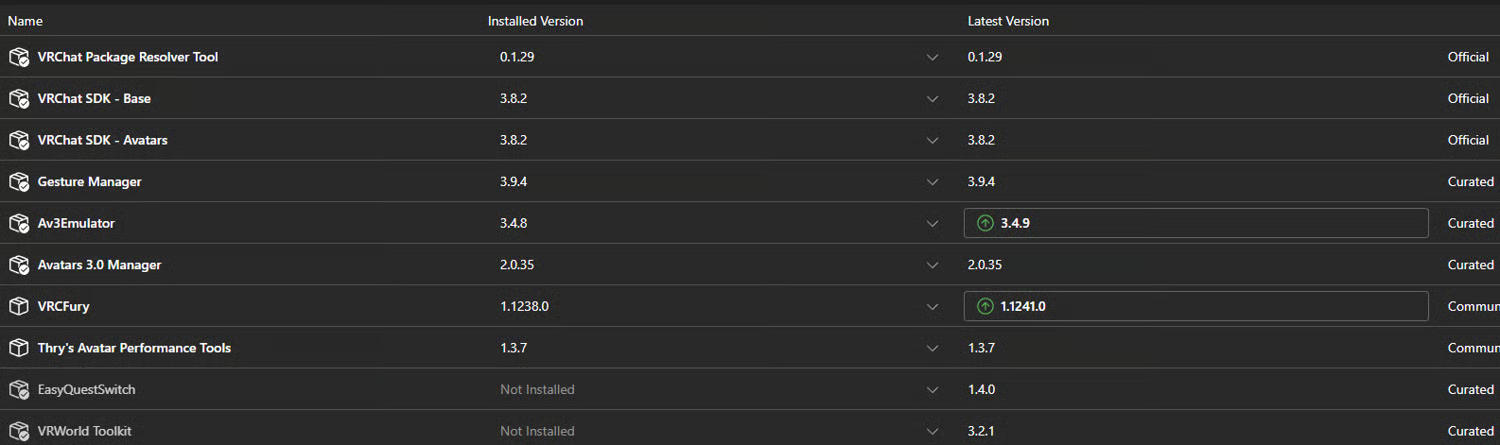This screenshot has height=445, width=1500.
Task: Click the EasyQuestSwitch package icon
Action: tap(18, 390)
